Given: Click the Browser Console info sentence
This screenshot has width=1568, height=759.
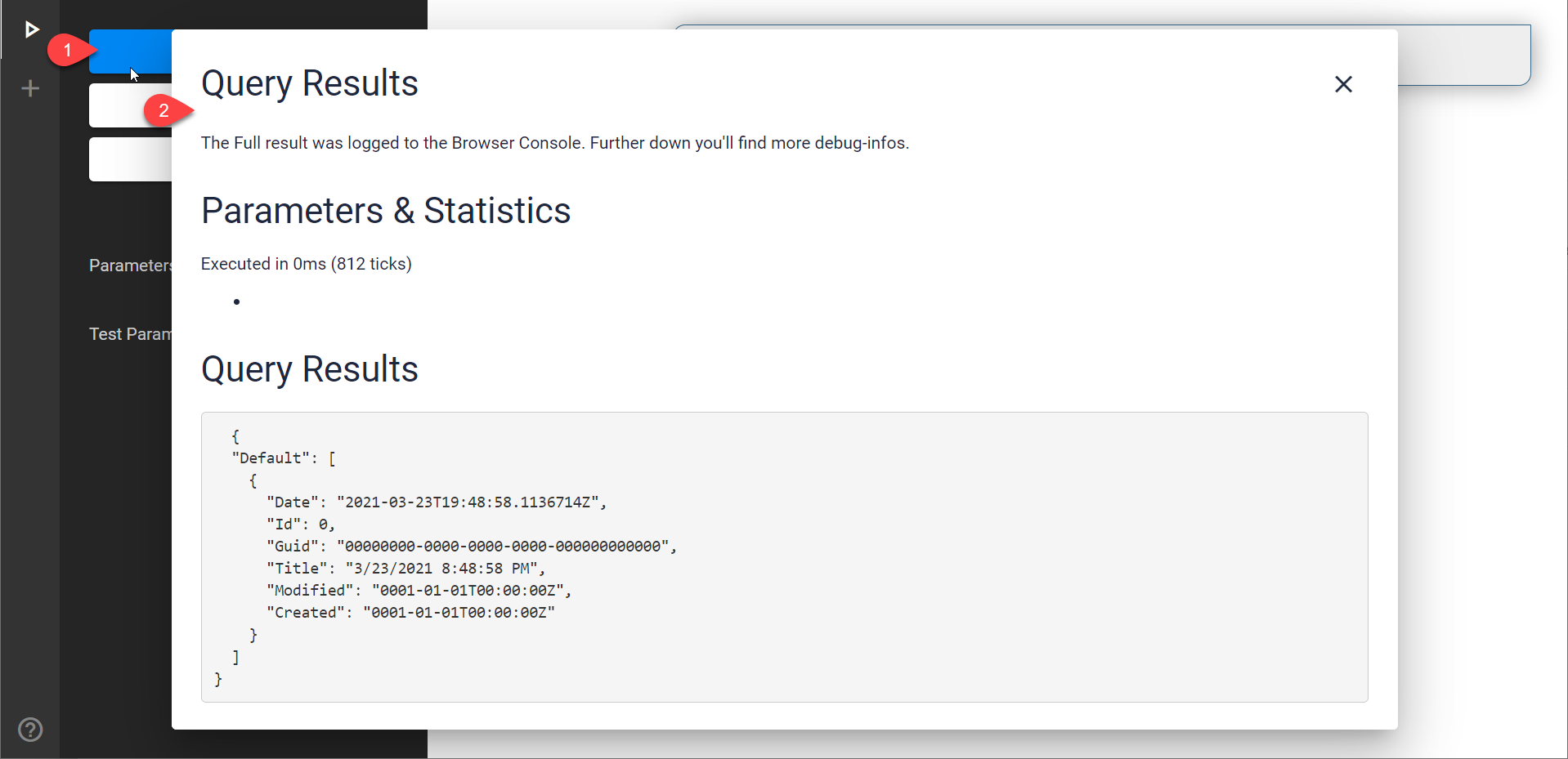Looking at the screenshot, I should [555, 143].
